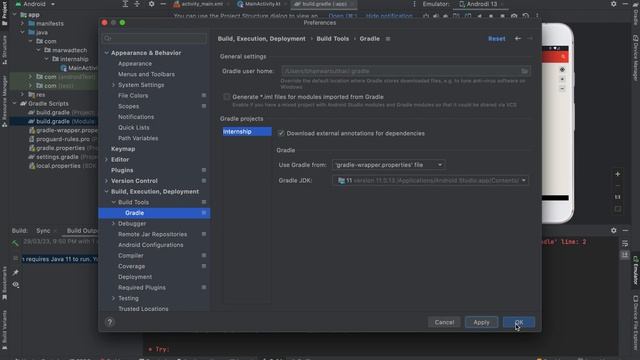Open Plugins settings
The height and width of the screenshot is (360, 640).
tap(122, 170)
